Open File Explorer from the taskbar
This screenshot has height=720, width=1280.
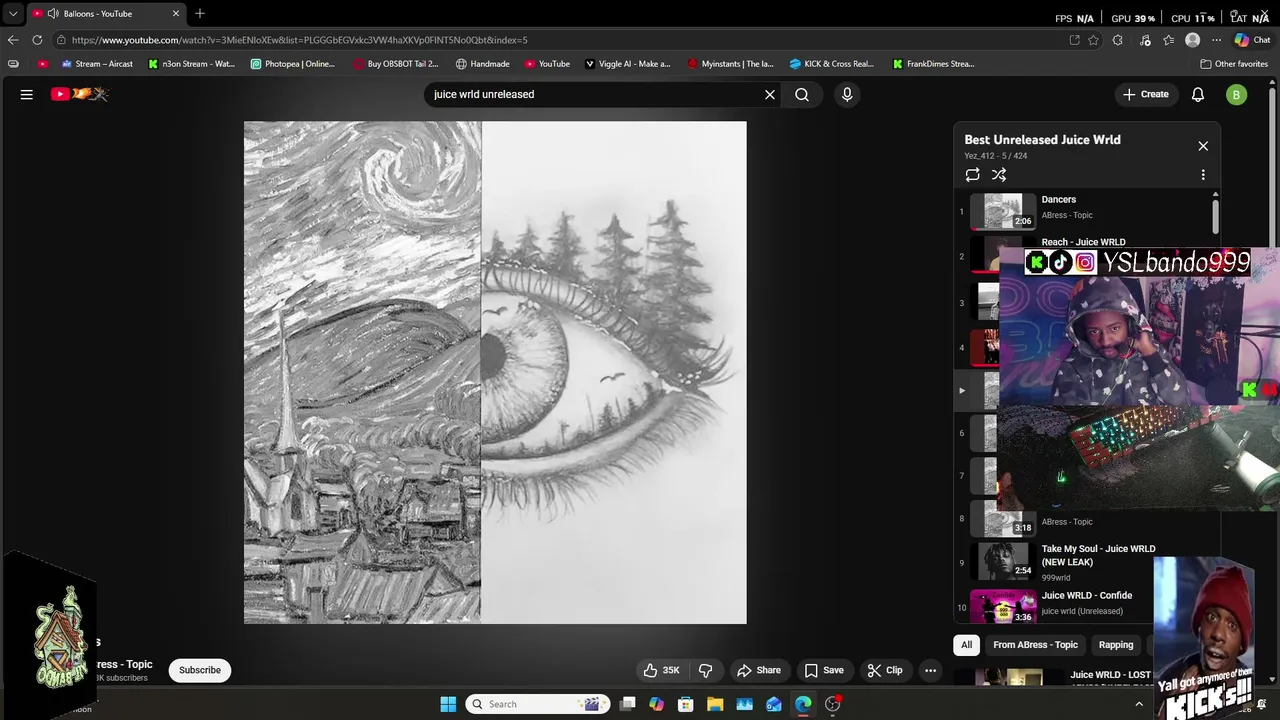point(715,704)
